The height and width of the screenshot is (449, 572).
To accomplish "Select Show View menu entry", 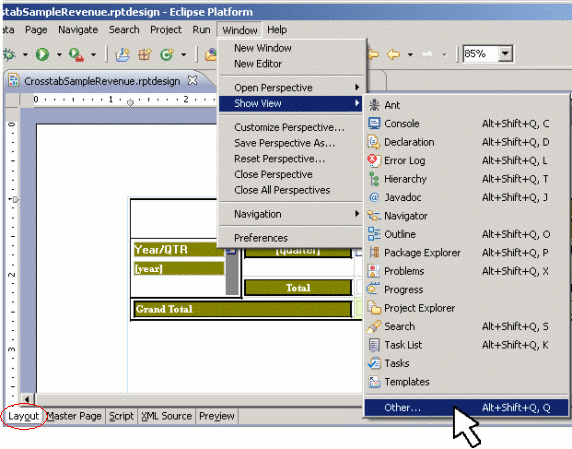I will pyautogui.click(x=291, y=103).
